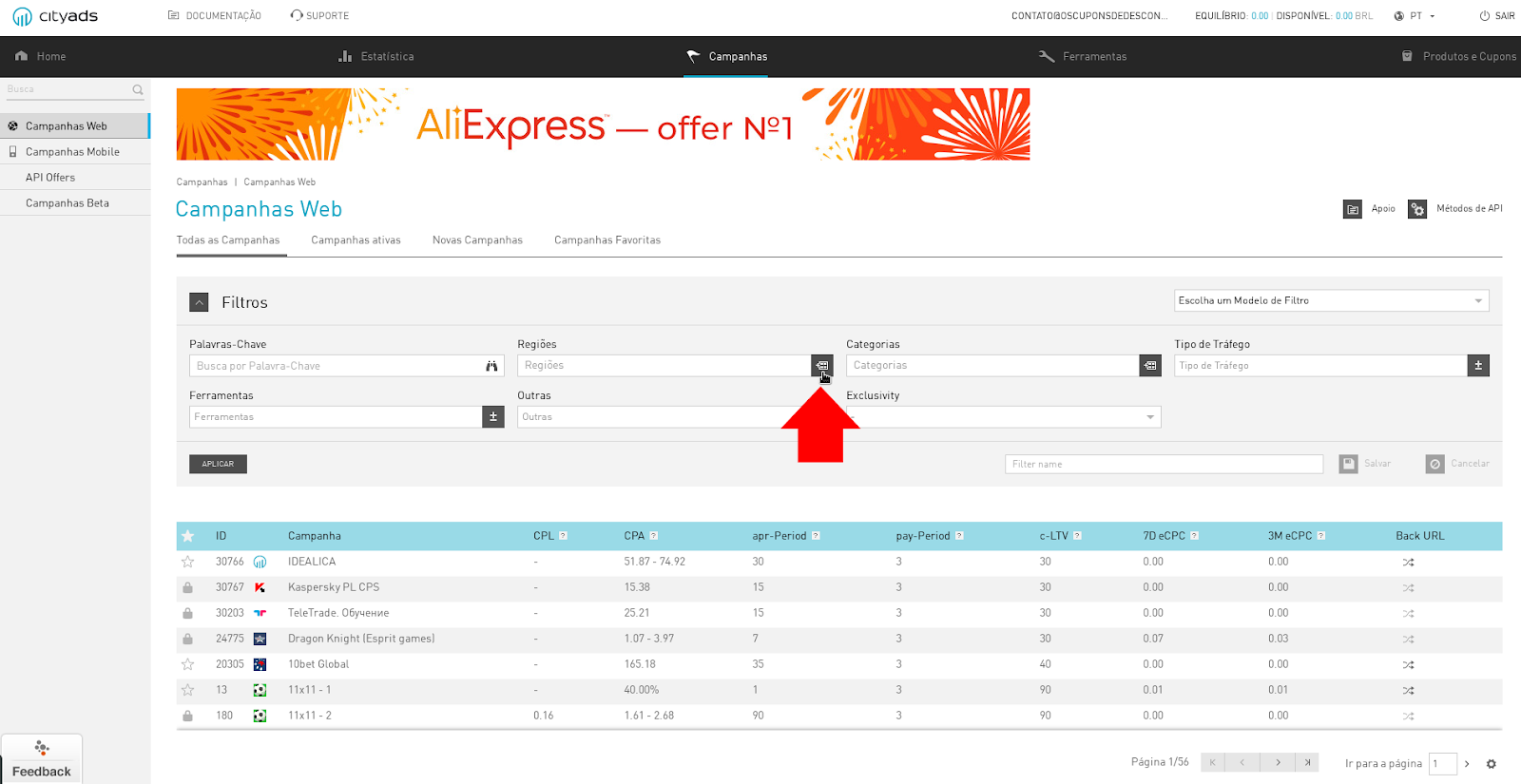This screenshot has width=1521, height=784.
Task: Click the Métodos de API icon
Action: pyautogui.click(x=1417, y=209)
